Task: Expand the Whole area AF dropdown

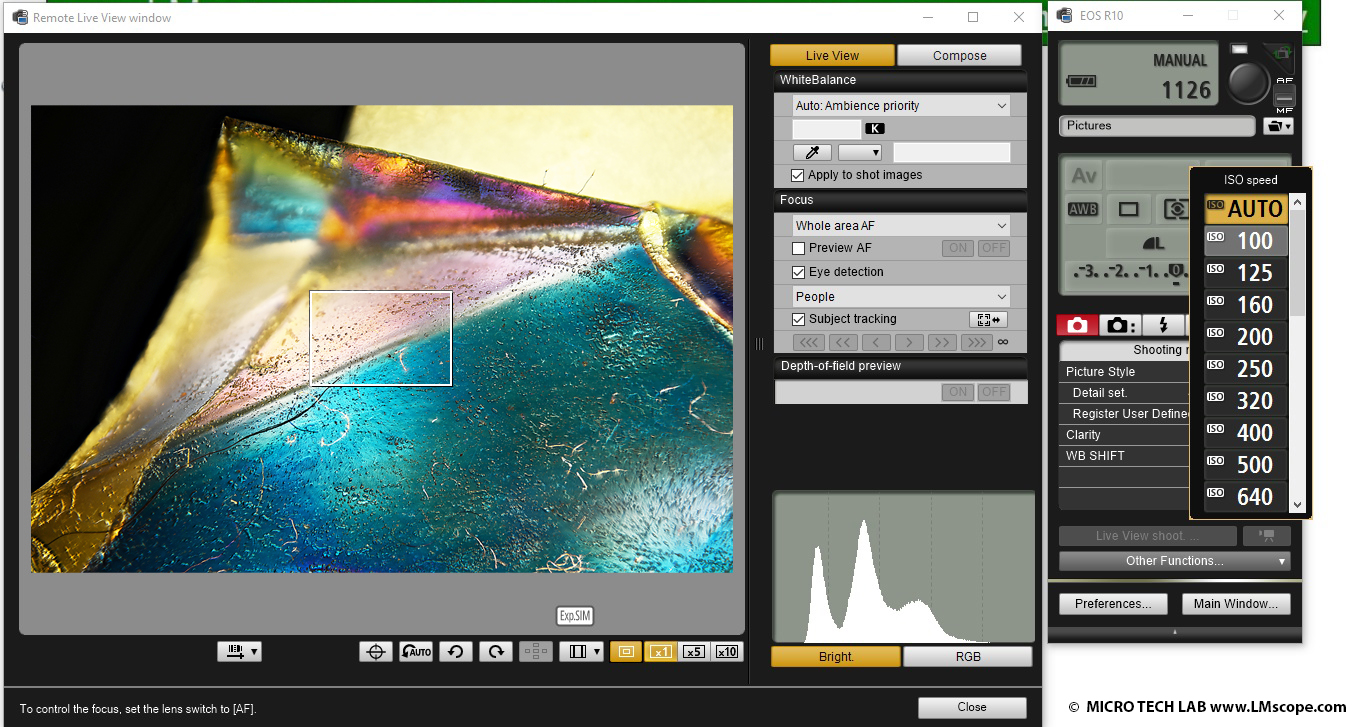Action: (901, 226)
